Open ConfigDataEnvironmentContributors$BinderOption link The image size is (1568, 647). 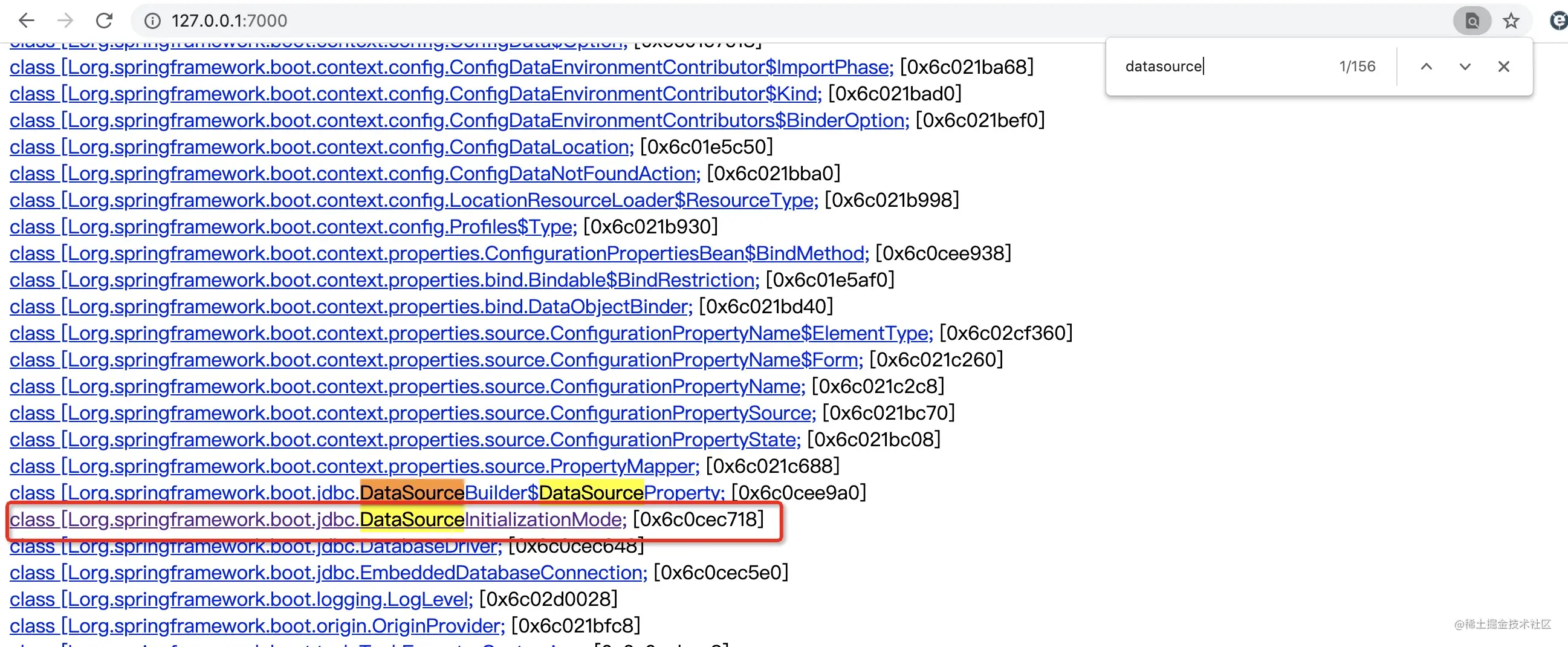pos(459,120)
